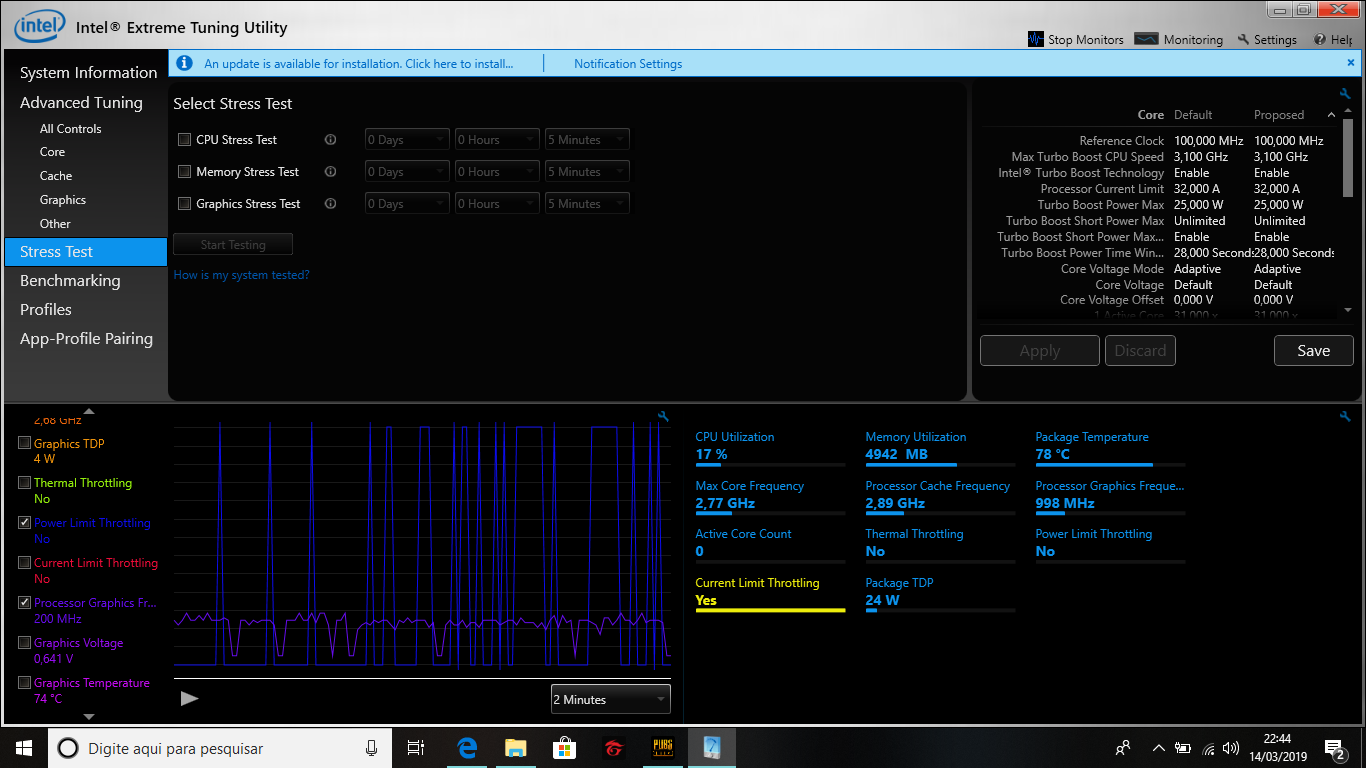Open wrench settings for the monitor graph

pyautogui.click(x=663, y=417)
